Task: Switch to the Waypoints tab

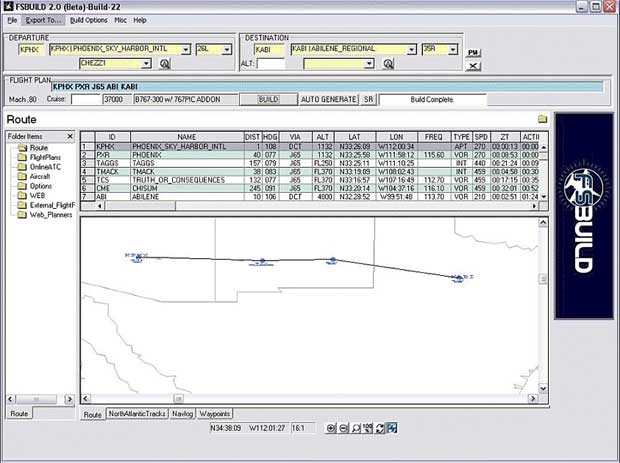Action: pos(215,414)
